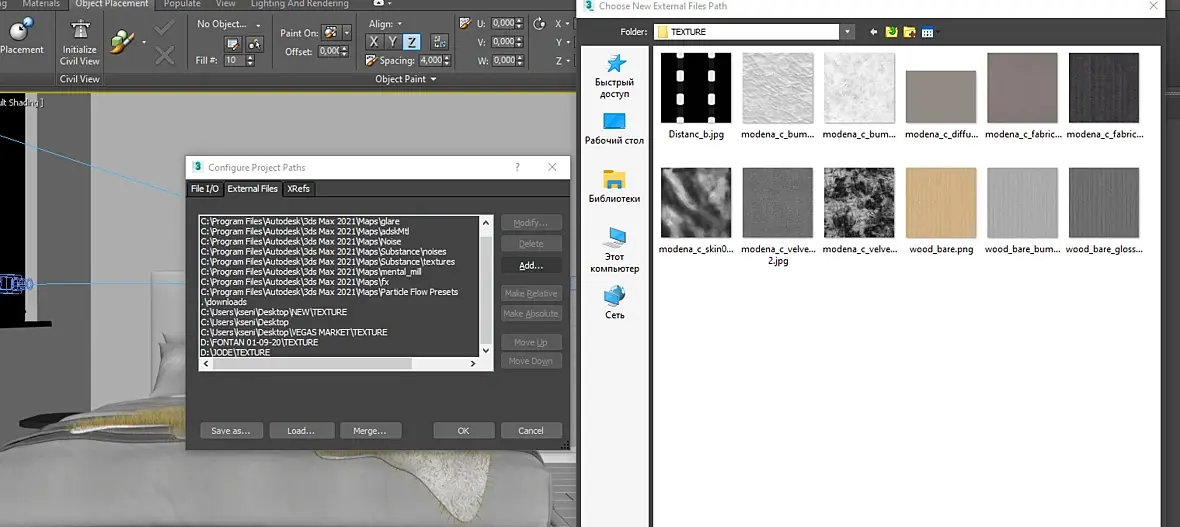This screenshot has width=1180, height=527.
Task: Expand the Object Paint panel arrow
Action: [x=433, y=79]
